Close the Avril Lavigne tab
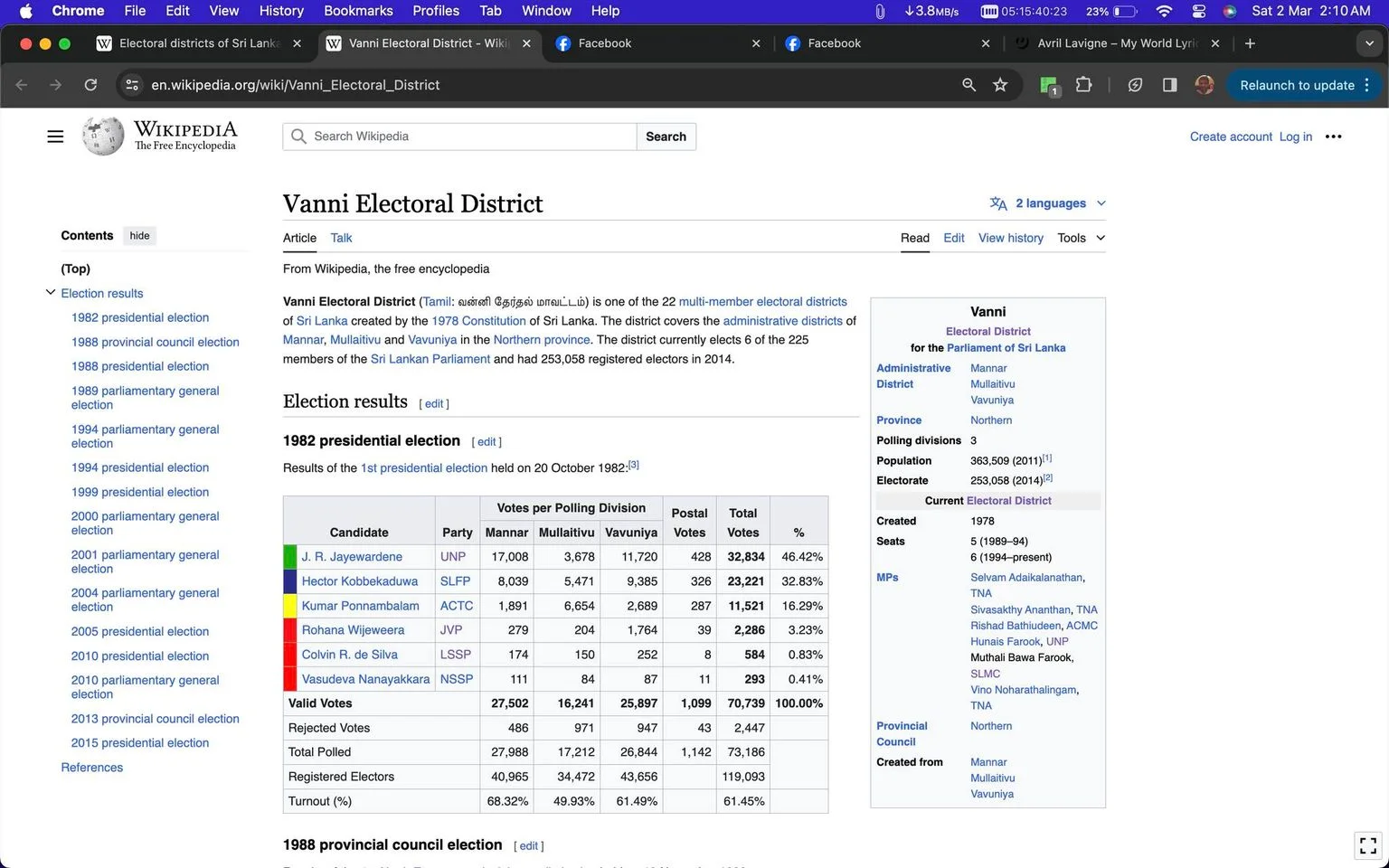Screen dimensions: 1389x868 1215,43
